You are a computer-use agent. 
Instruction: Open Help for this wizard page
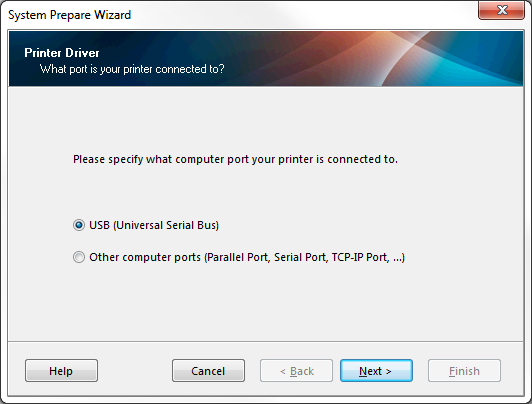[x=61, y=371]
